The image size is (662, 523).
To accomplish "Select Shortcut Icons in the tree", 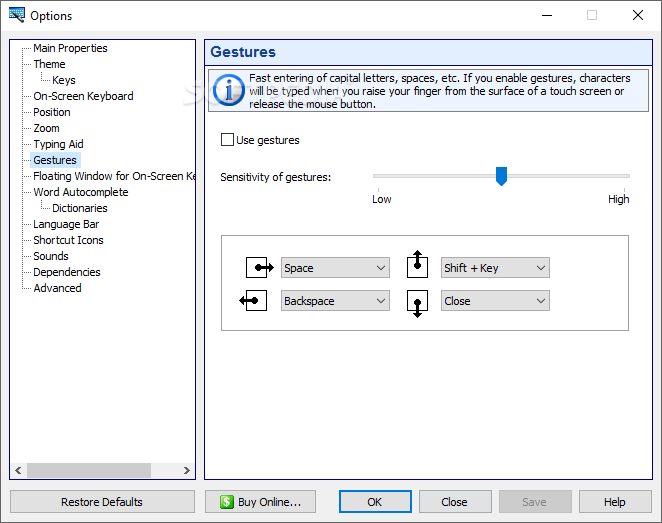I will point(68,240).
